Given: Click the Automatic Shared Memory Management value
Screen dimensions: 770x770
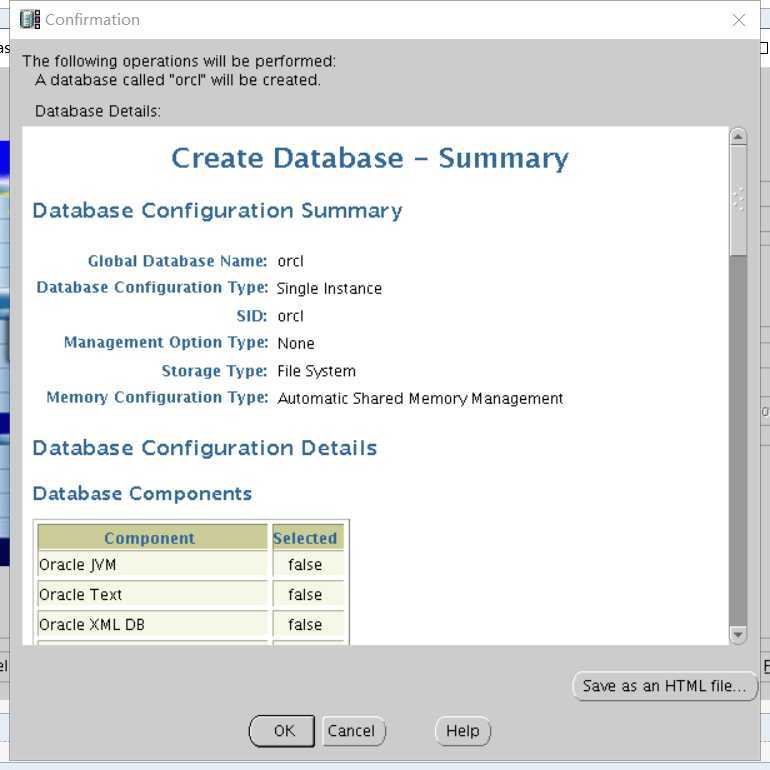Looking at the screenshot, I should (420, 398).
